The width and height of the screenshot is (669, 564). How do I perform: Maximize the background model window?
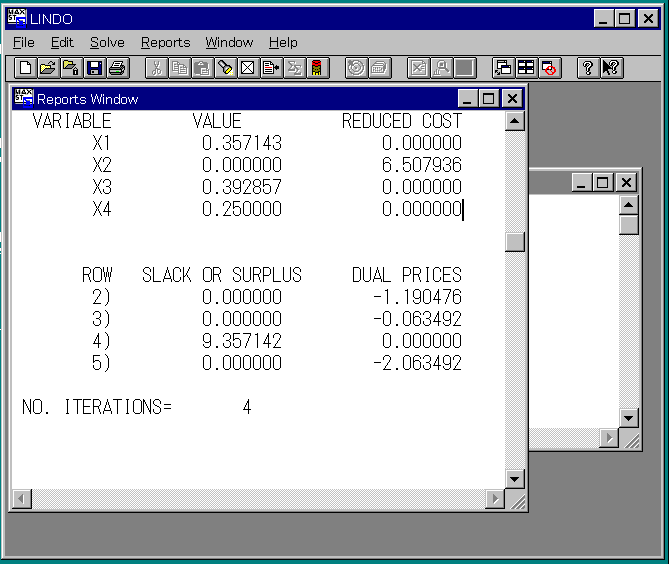(x=603, y=183)
